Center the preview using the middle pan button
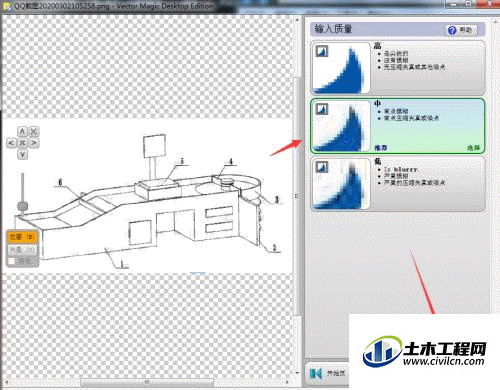This screenshot has width=500, height=390. pos(22,143)
